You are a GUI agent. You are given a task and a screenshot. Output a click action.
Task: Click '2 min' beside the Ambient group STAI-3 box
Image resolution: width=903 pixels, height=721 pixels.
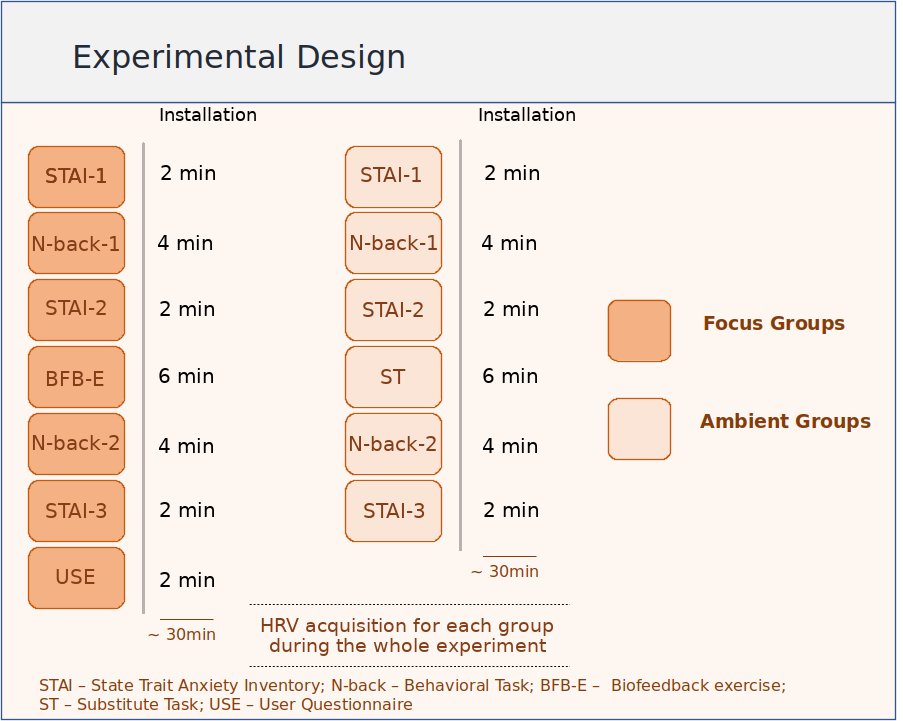[x=511, y=510]
